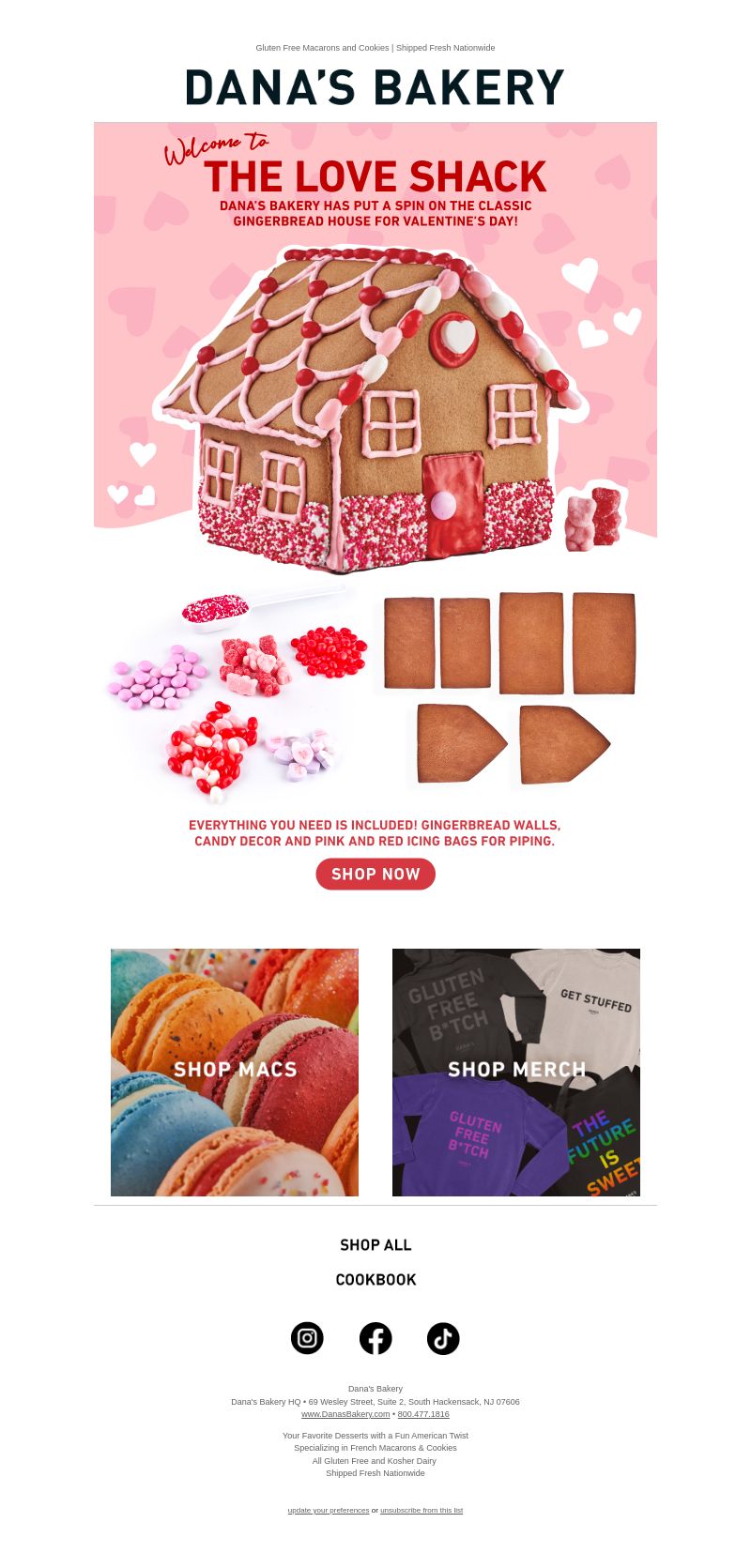Call the 800.477.1816 phone link
Image resolution: width=751 pixels, height=1568 pixels.
pos(423,1414)
